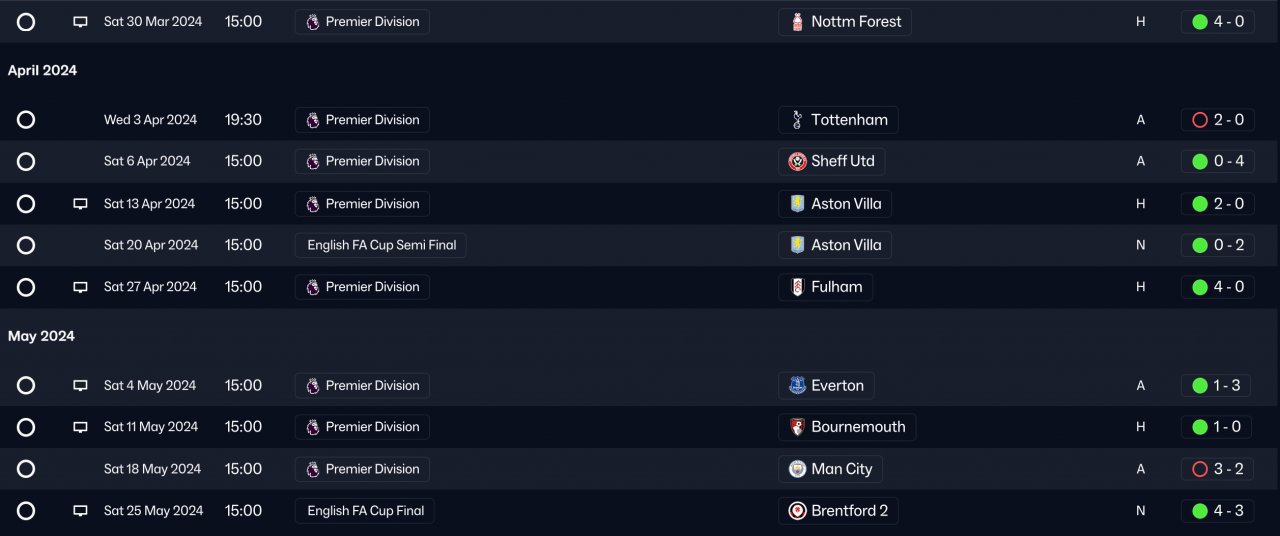Click the Tottenham club crest icon
The height and width of the screenshot is (536, 1280).
point(797,120)
